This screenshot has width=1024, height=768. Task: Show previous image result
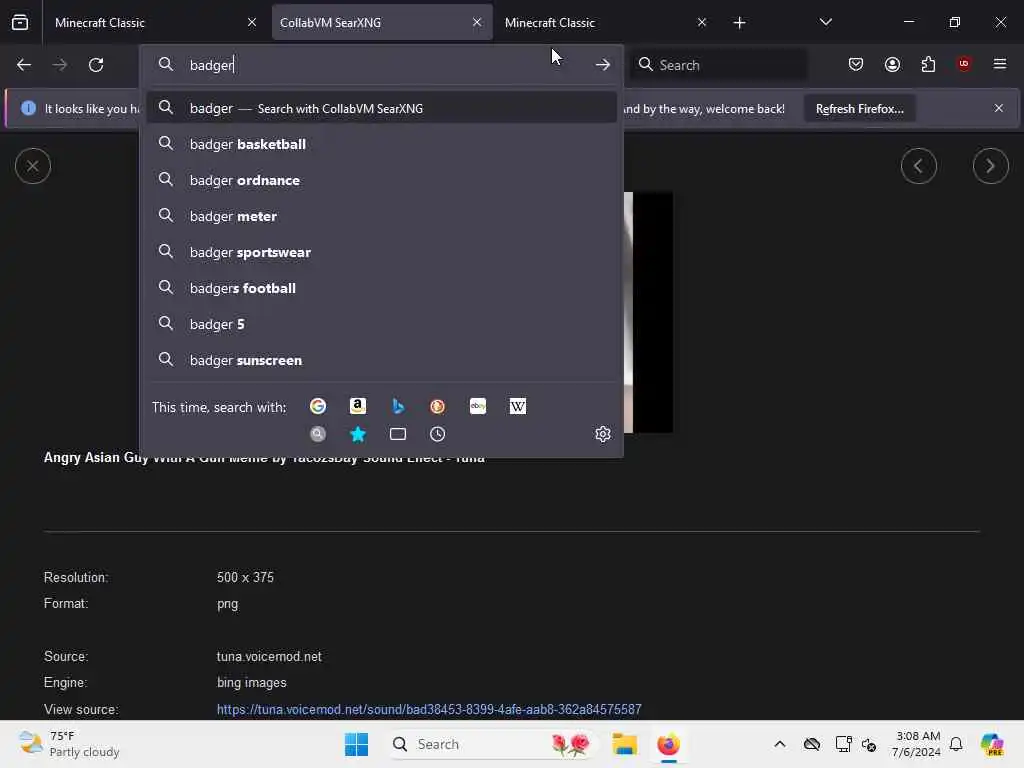918,166
